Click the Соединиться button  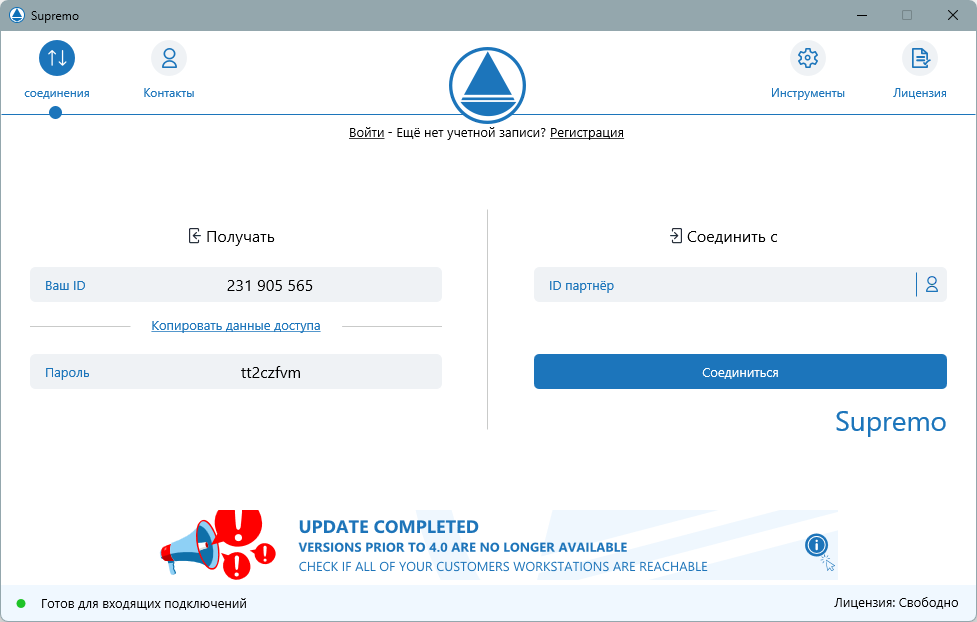740,372
